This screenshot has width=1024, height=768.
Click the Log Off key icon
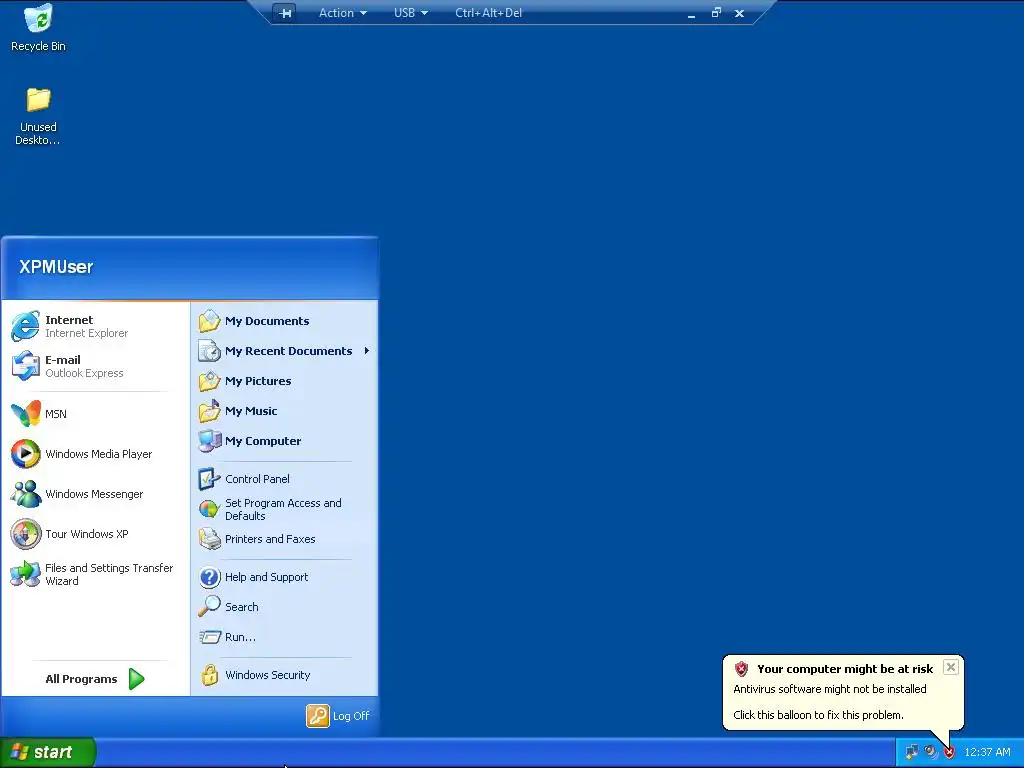coord(318,716)
